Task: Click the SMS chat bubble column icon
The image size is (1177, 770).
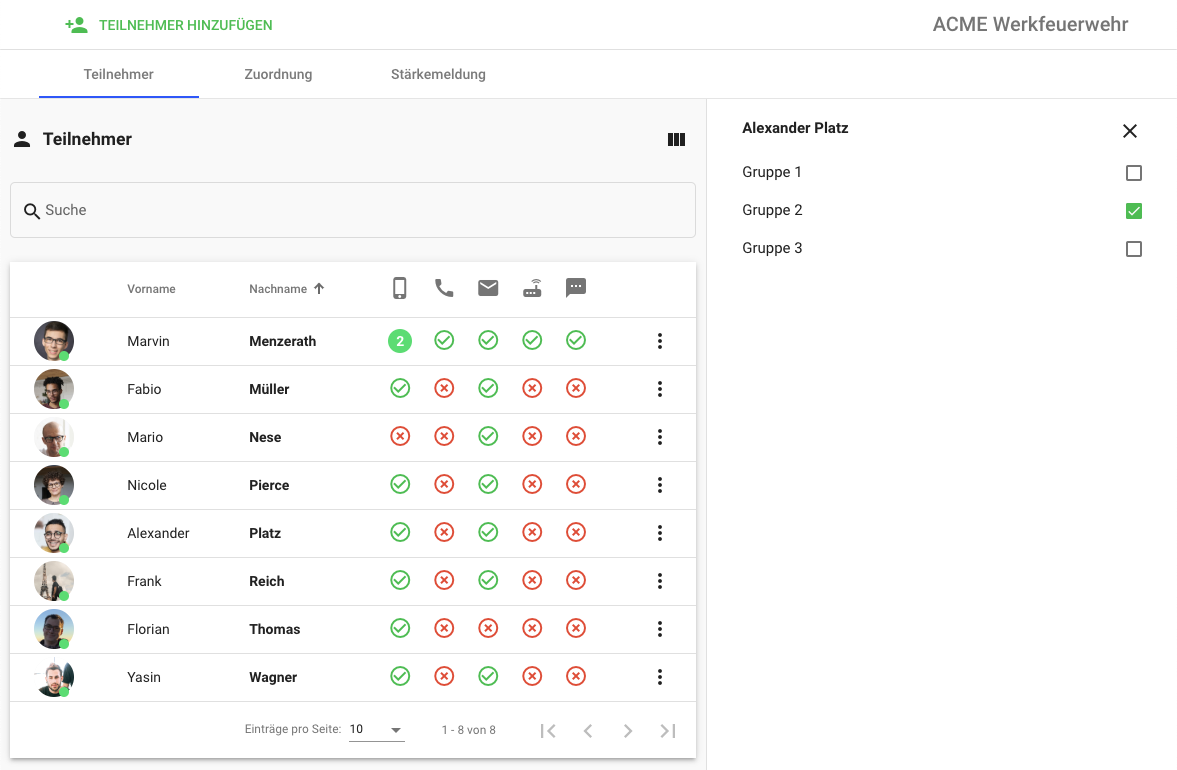Action: (x=576, y=289)
